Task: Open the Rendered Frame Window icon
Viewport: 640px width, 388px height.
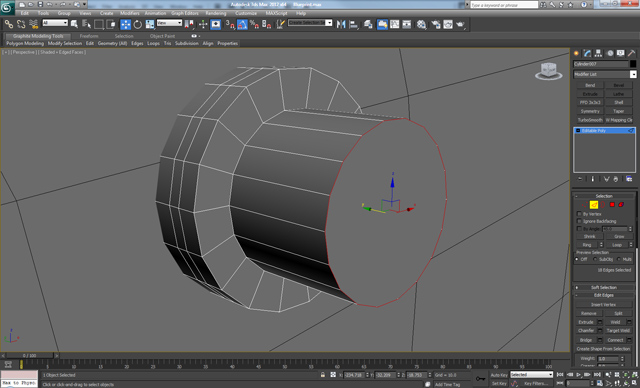Action: (x=448, y=24)
